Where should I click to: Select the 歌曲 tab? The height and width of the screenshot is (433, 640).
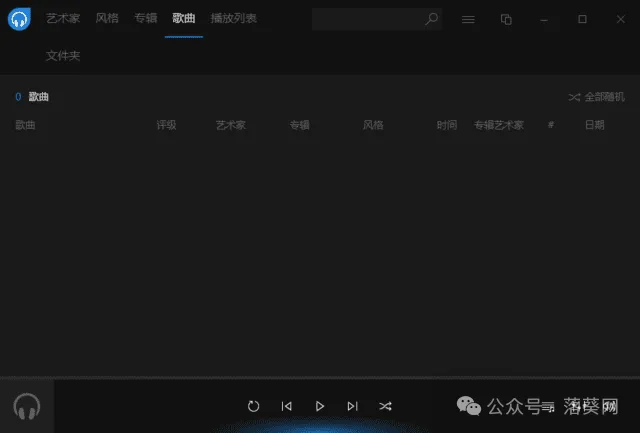point(184,18)
